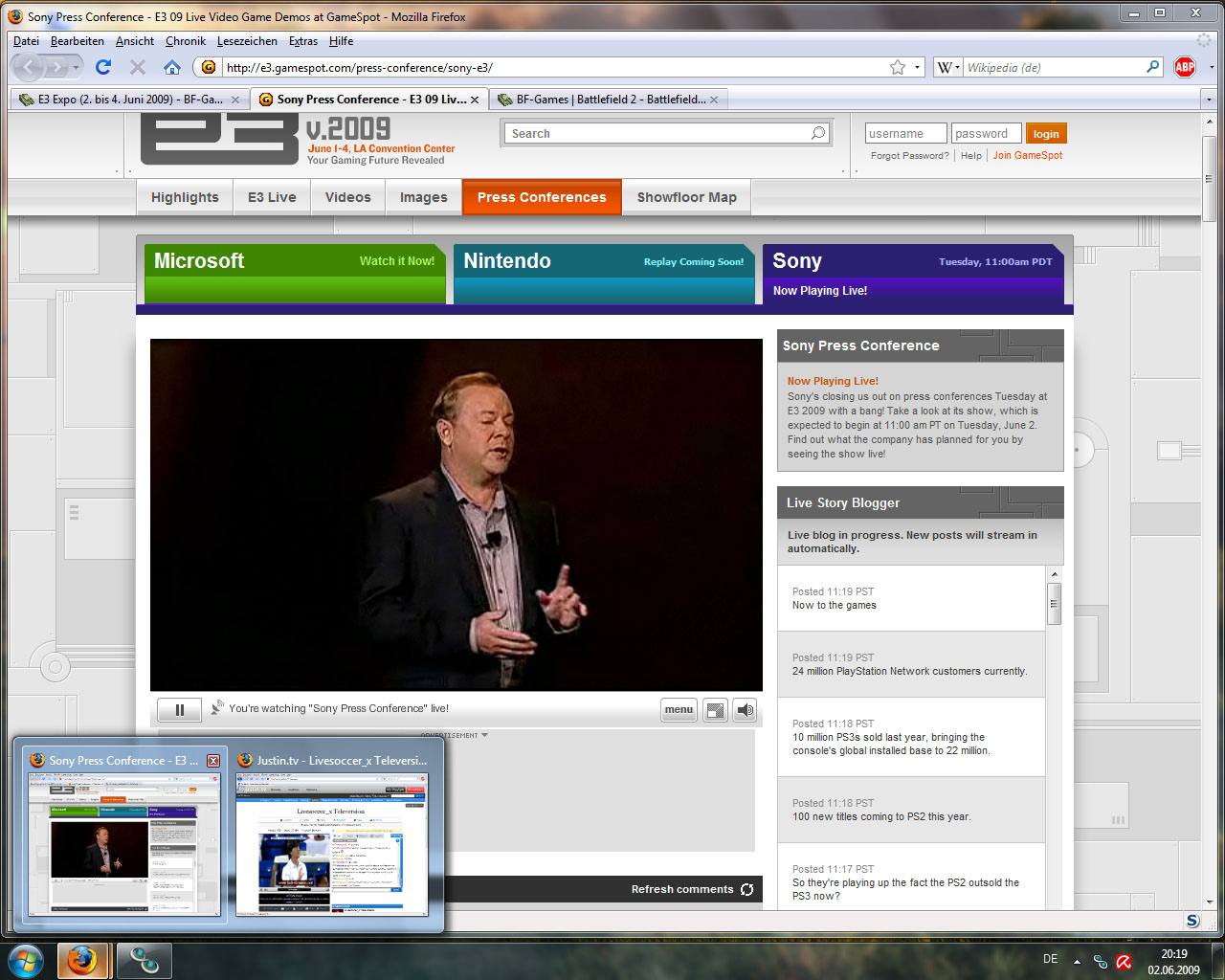Click Refresh comments

pos(682,889)
